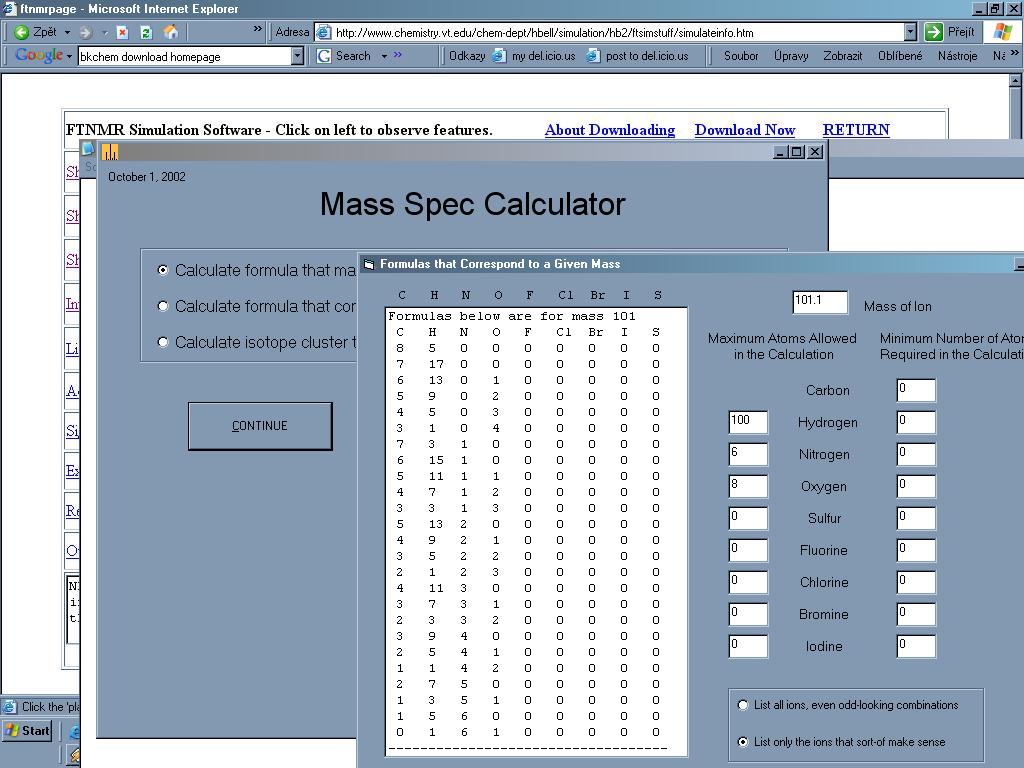Click the Google Search button
Screen dimensions: 1024x768
coord(344,56)
